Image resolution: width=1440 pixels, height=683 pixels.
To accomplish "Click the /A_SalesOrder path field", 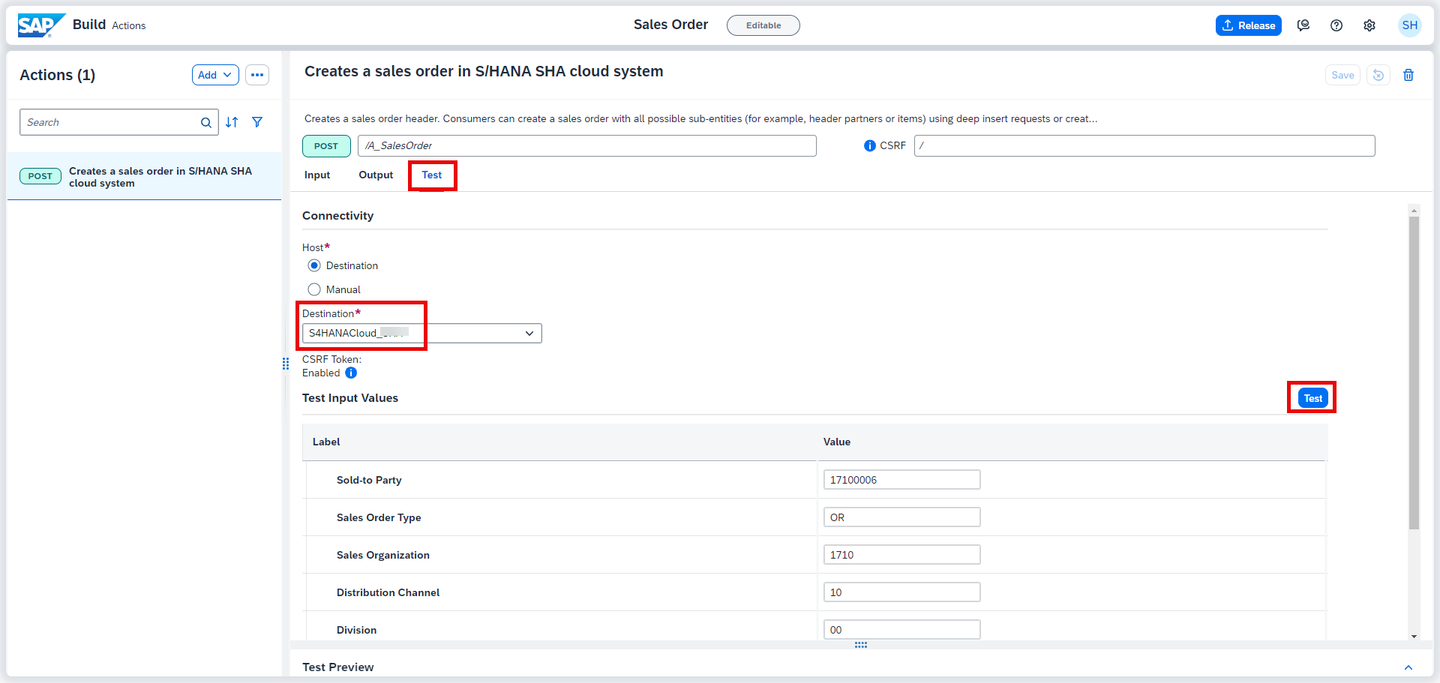I will [x=587, y=146].
